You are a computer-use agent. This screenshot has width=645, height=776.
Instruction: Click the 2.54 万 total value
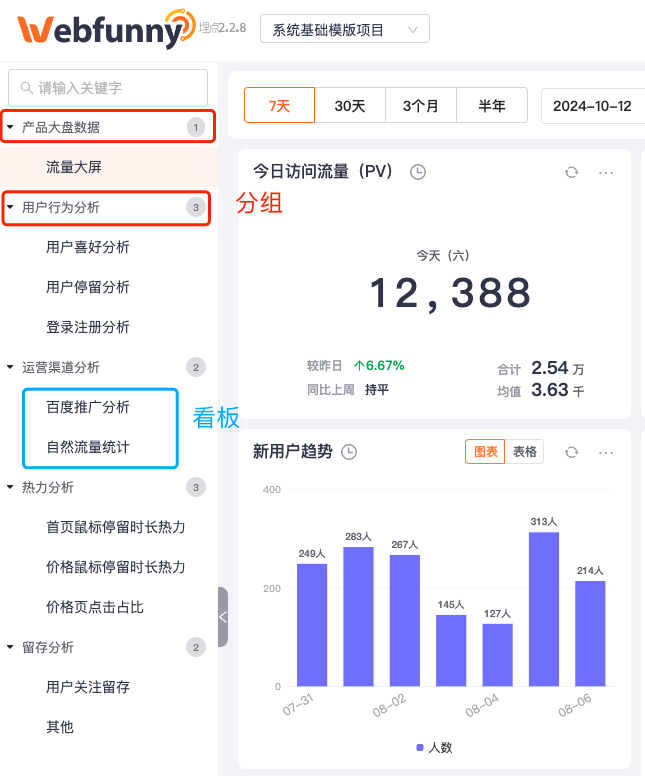click(x=557, y=368)
